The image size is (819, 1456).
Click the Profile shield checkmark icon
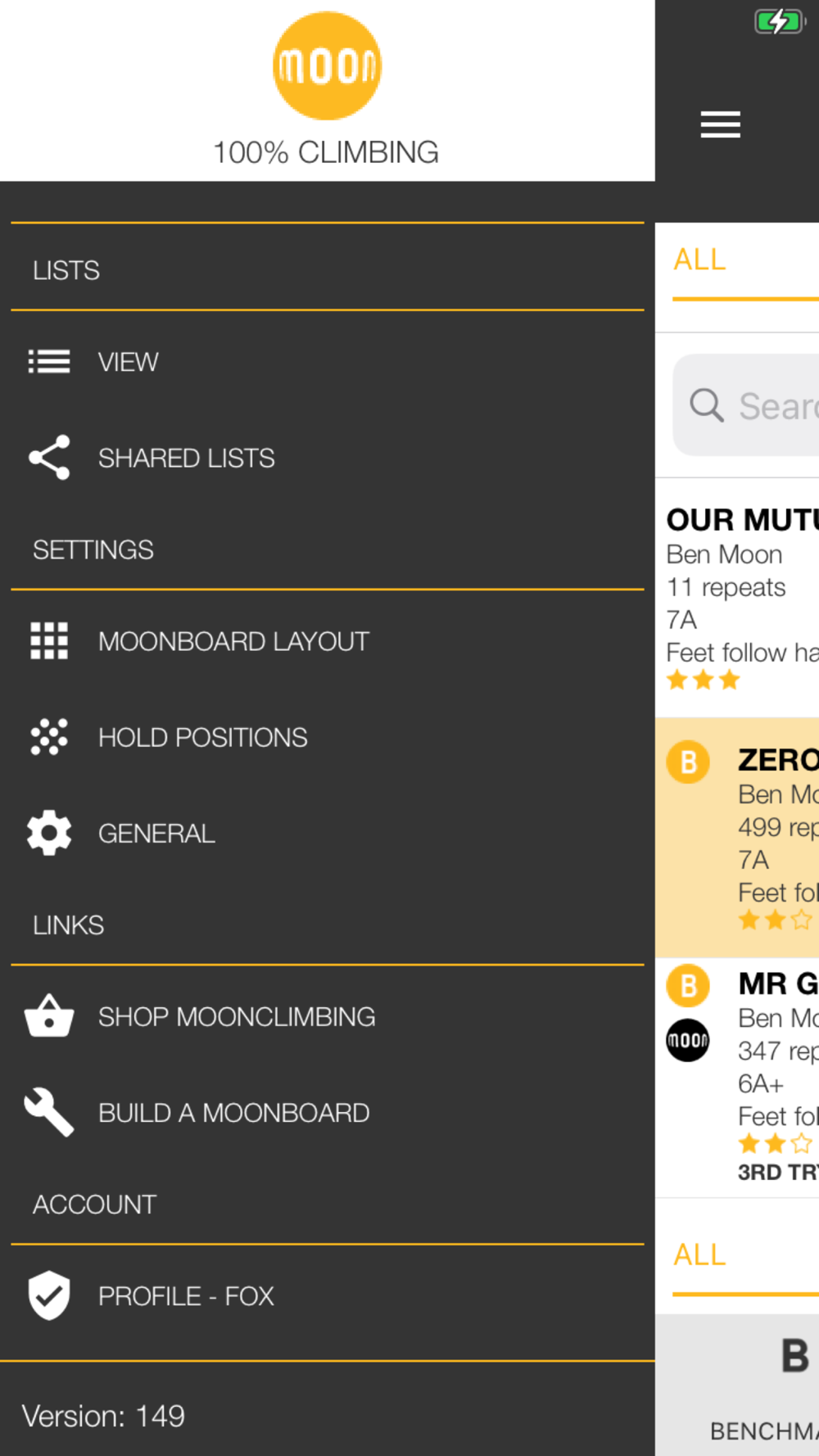(49, 1295)
